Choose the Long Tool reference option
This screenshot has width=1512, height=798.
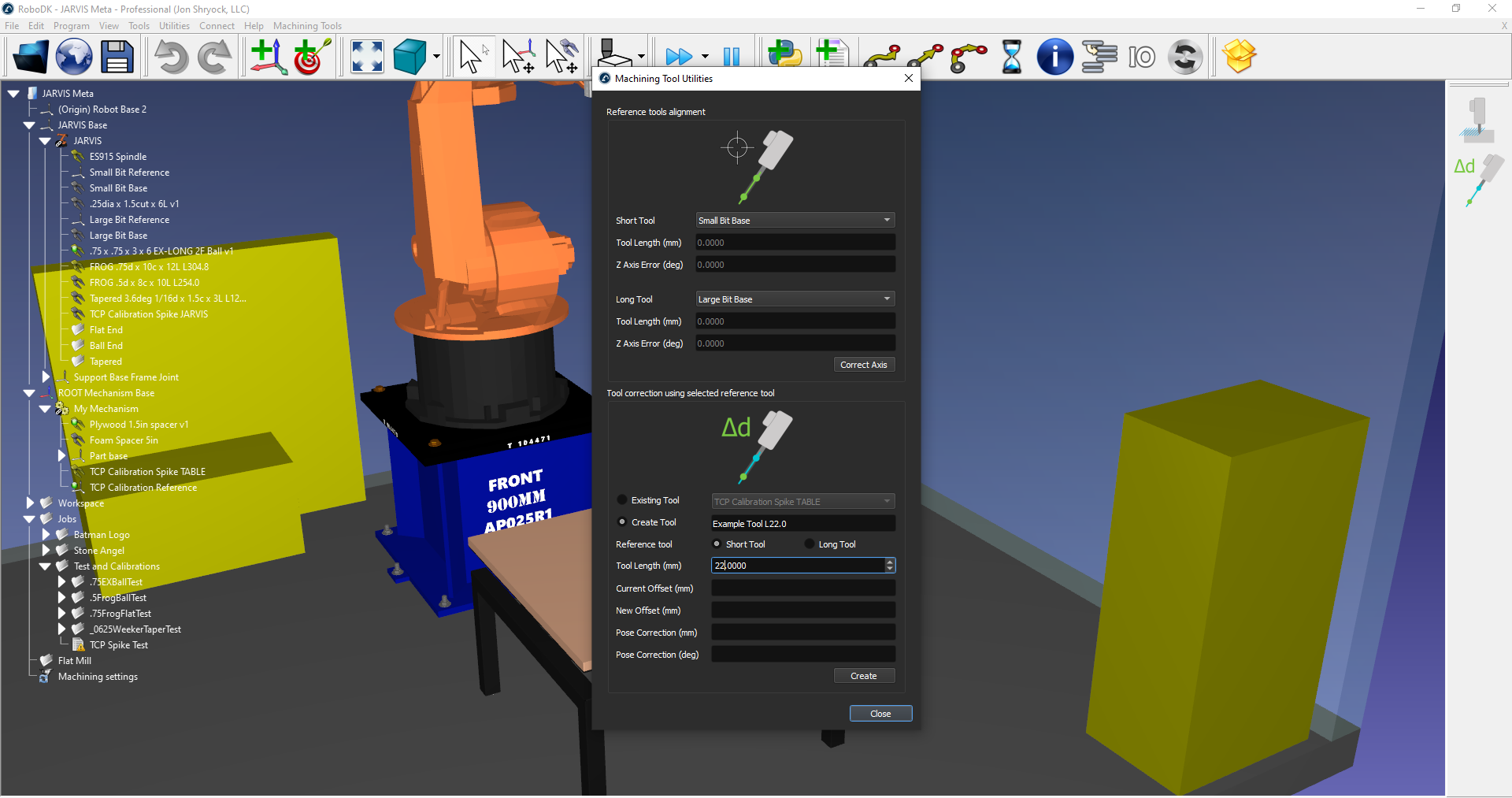(x=810, y=544)
